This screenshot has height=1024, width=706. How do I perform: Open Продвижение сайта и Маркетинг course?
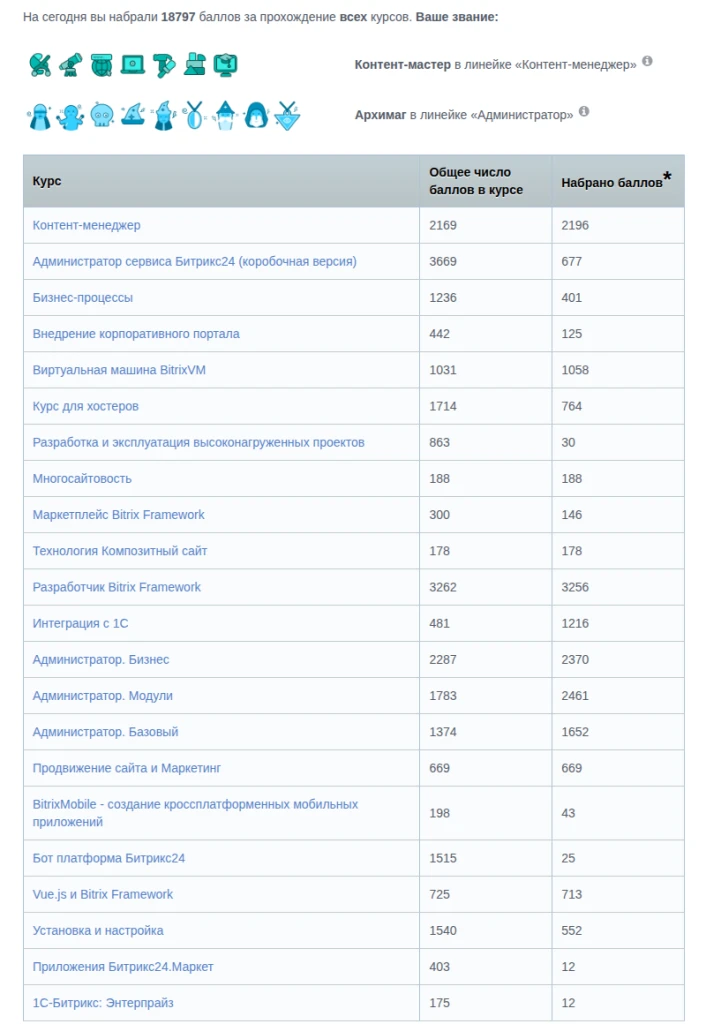click(x=127, y=768)
